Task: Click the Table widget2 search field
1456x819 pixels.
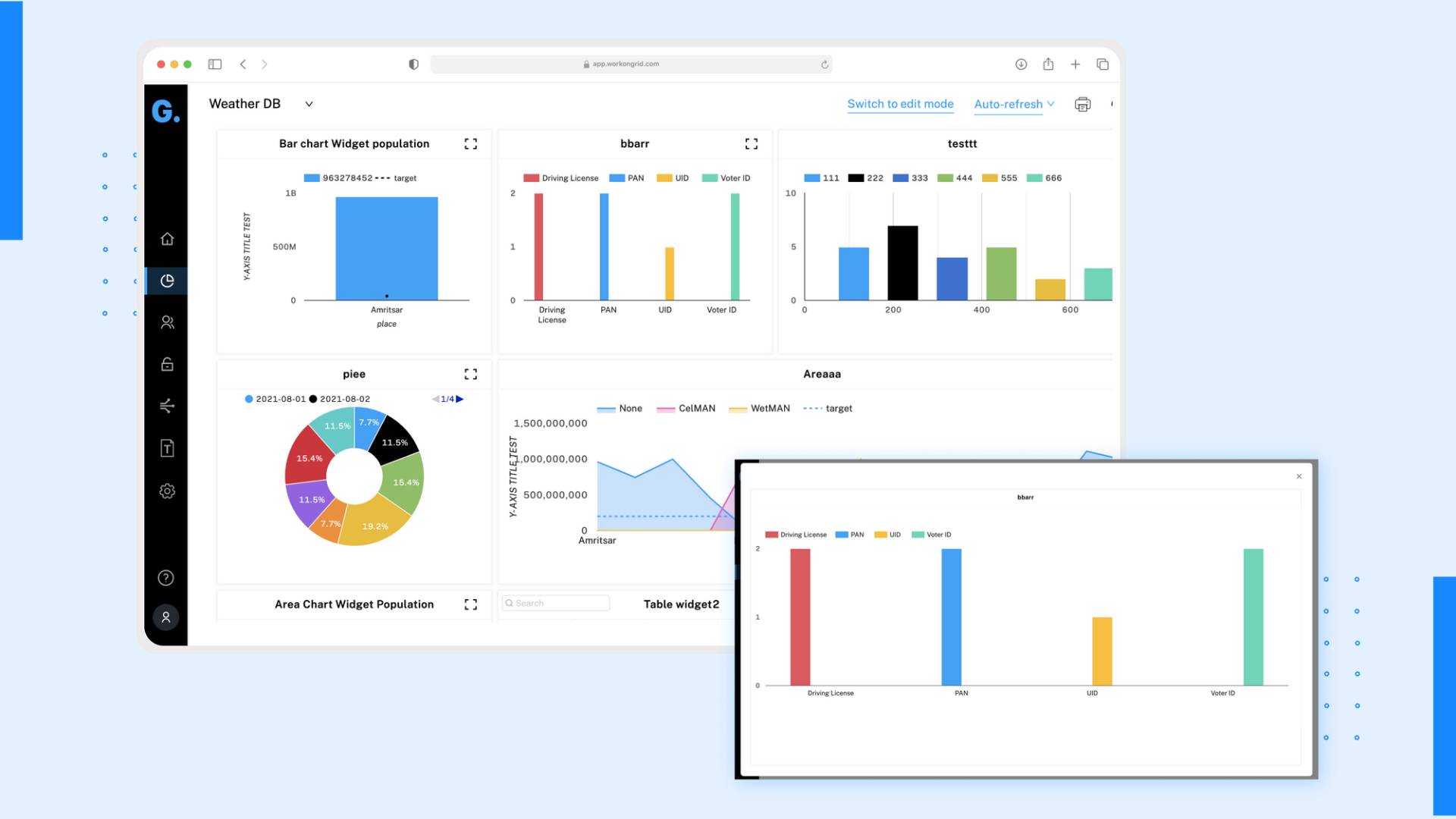Action: pos(556,603)
